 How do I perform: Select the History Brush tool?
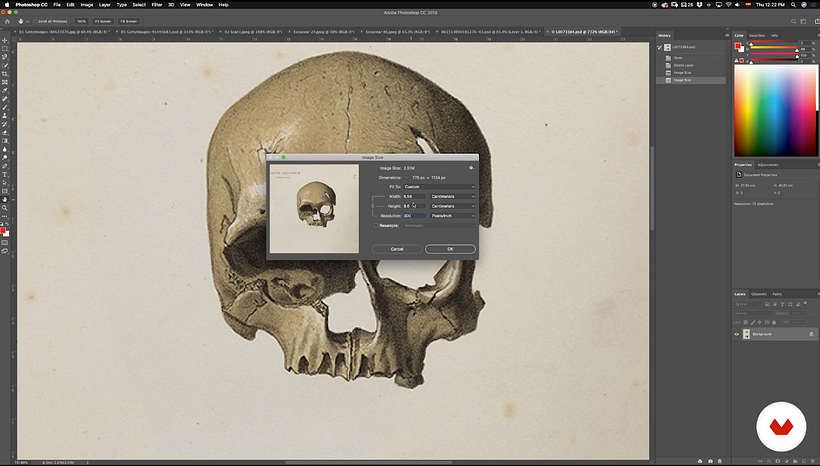pos(5,124)
